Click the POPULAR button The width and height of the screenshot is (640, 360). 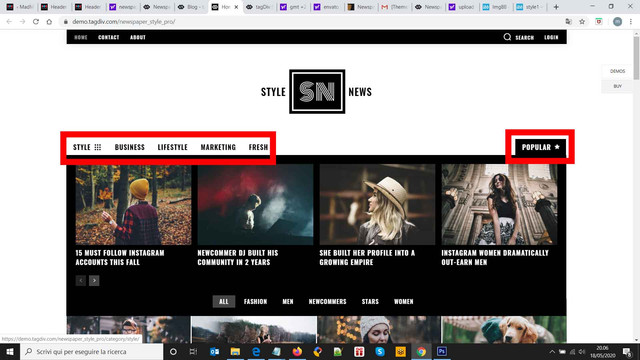click(x=540, y=147)
